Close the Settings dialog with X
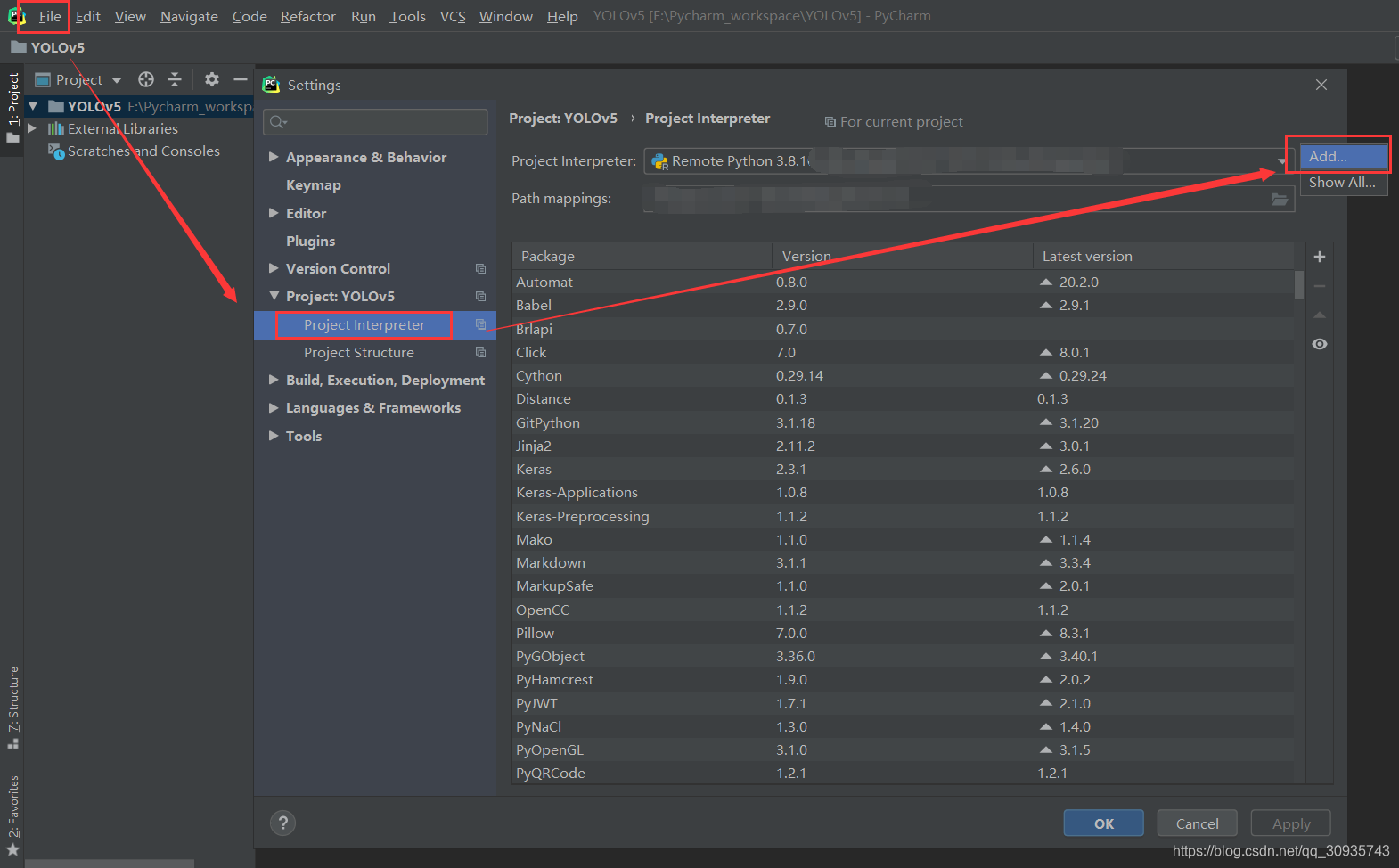 tap(1321, 85)
